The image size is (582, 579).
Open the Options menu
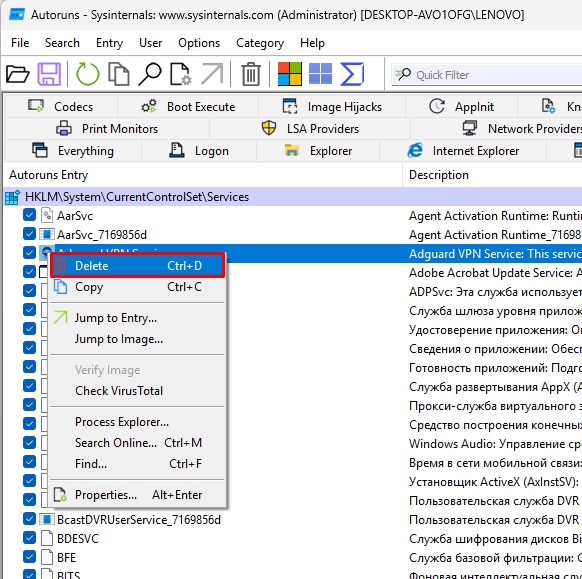(199, 43)
